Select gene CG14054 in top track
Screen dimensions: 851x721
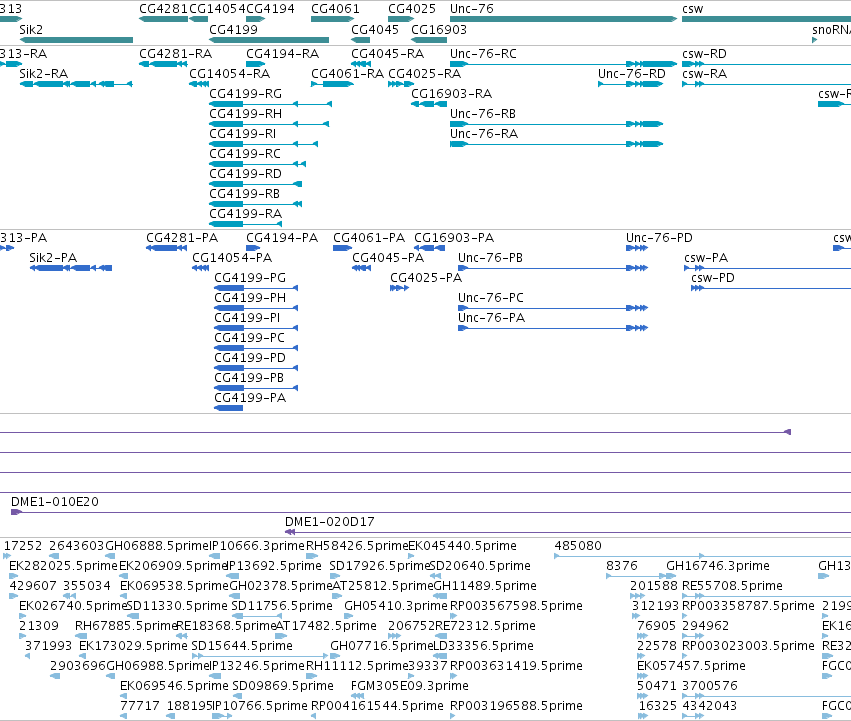[x=199, y=19]
